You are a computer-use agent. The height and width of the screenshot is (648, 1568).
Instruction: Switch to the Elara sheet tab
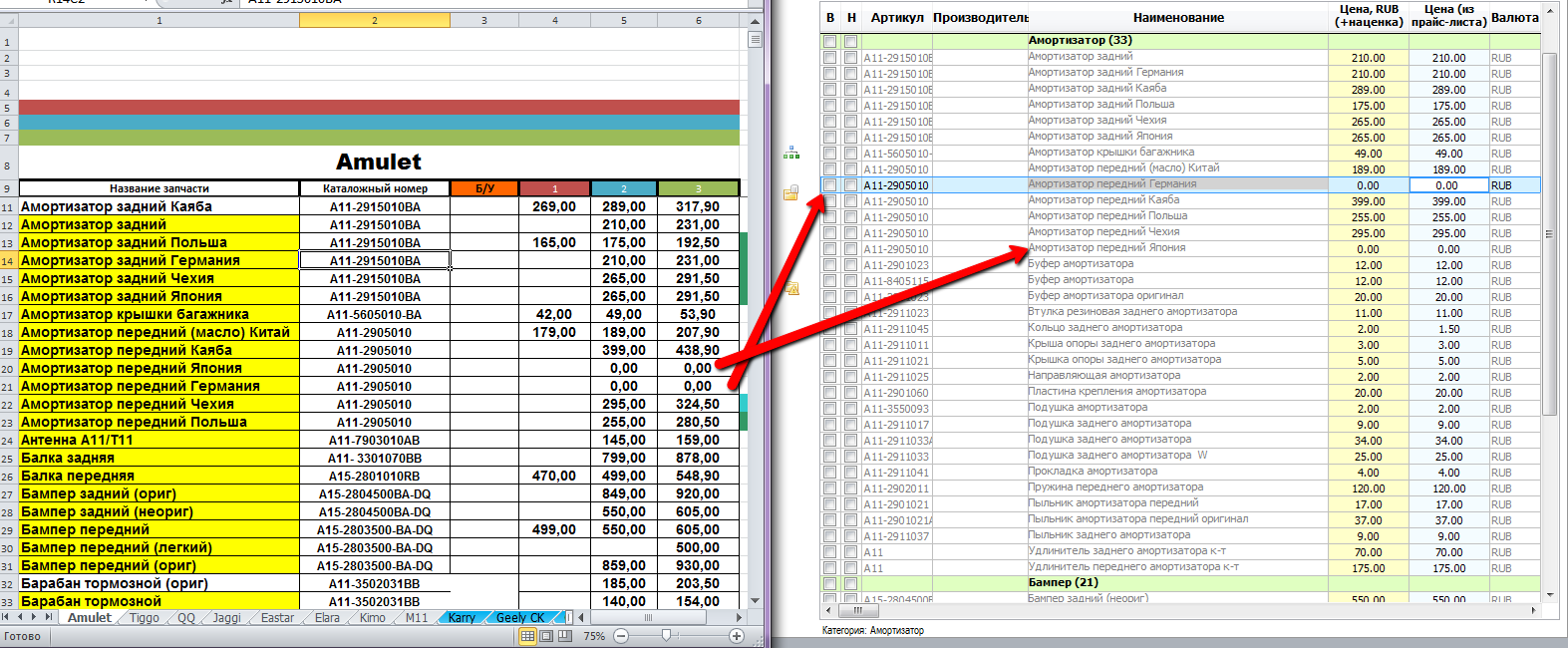pos(327,618)
